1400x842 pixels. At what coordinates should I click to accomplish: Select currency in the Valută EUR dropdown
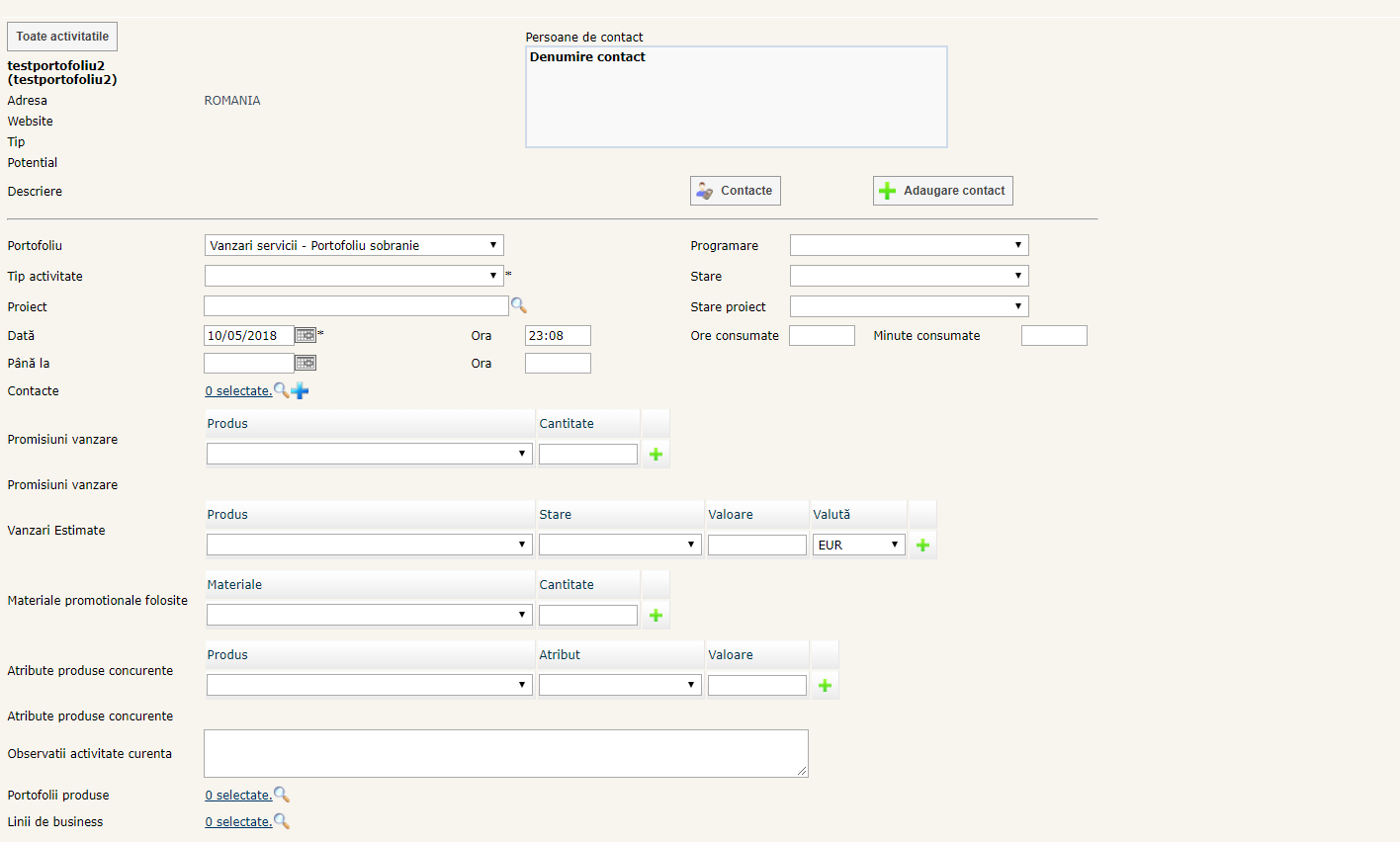[x=858, y=546]
